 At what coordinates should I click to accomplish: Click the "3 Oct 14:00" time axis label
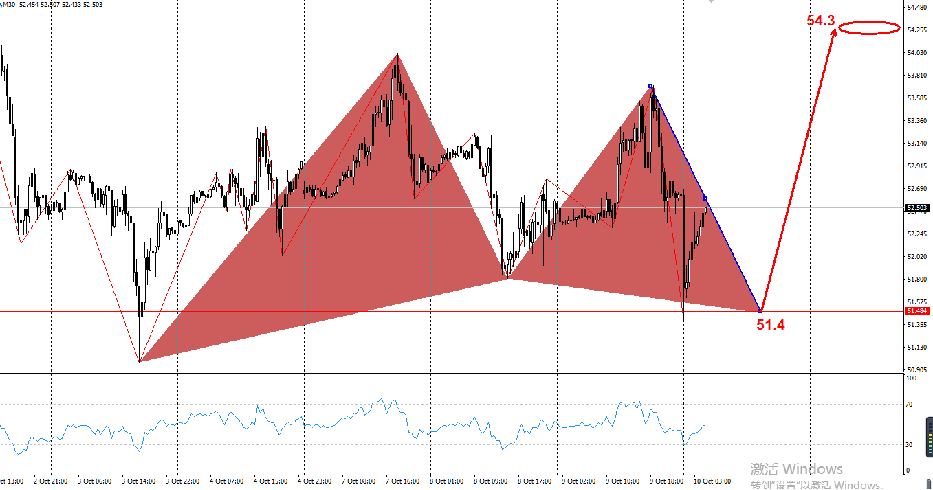coord(139,481)
